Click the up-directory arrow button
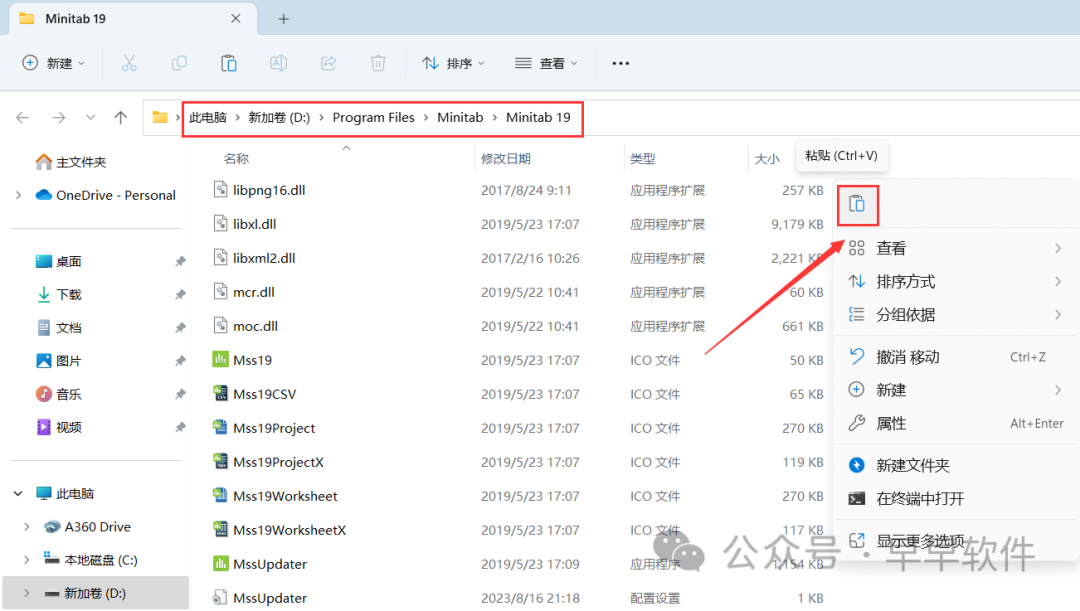 (x=121, y=118)
